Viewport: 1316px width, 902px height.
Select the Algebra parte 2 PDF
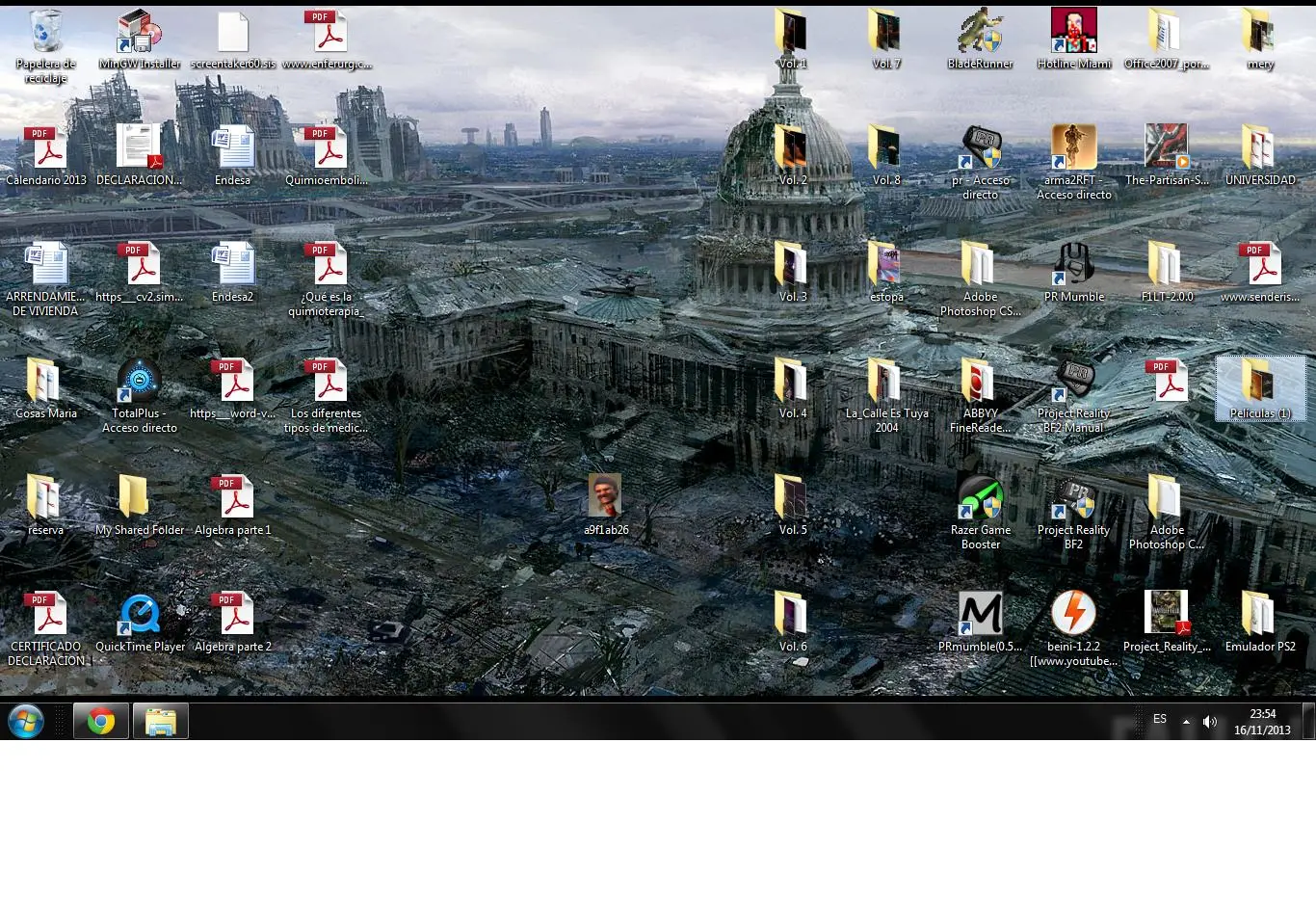(x=233, y=623)
